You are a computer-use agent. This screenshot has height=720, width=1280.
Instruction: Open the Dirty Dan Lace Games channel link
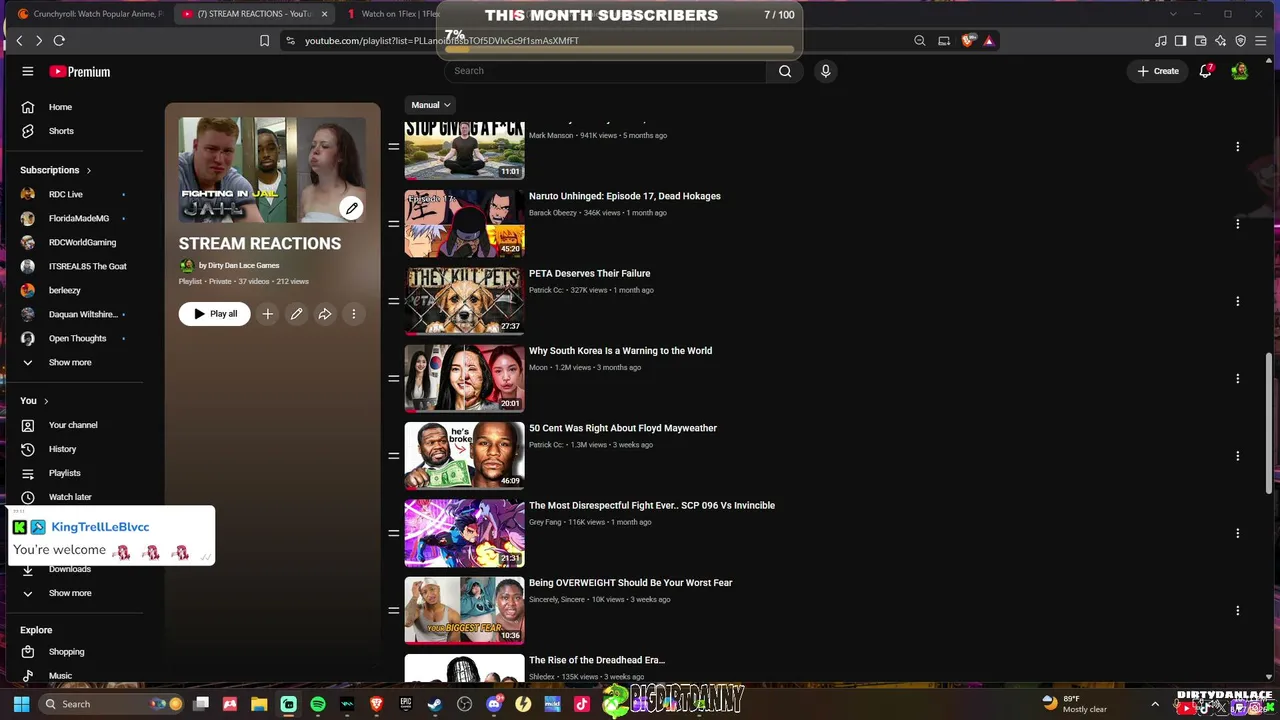point(239,266)
